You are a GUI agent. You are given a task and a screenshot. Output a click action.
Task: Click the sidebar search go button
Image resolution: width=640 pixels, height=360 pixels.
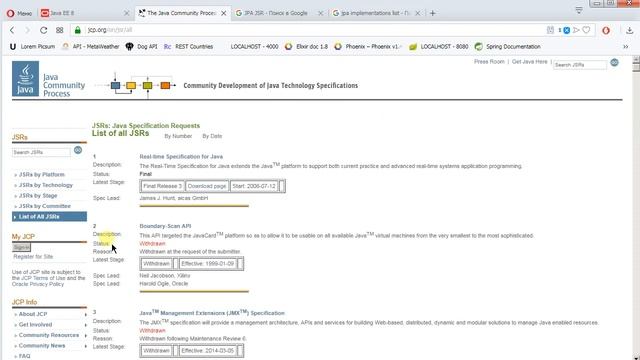[78, 150]
